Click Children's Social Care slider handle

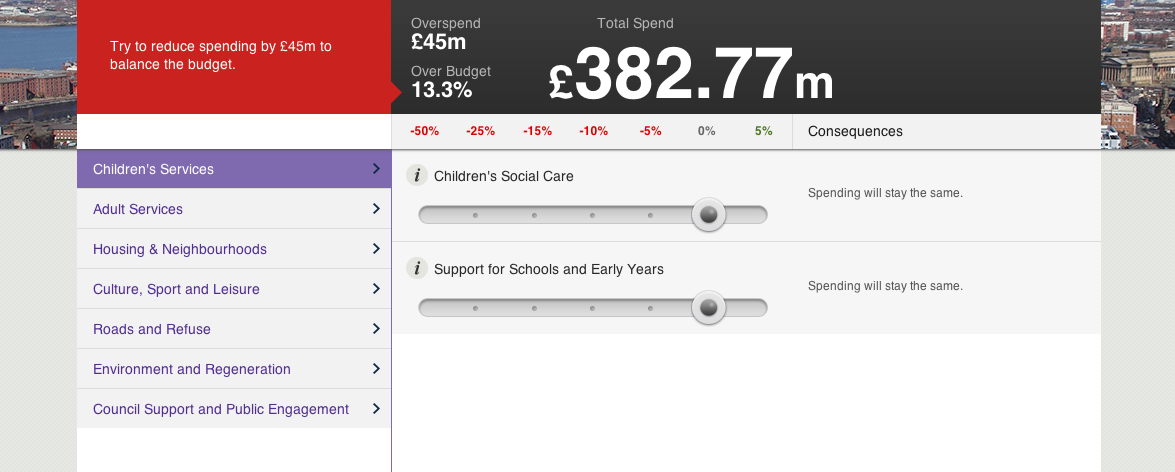click(x=709, y=215)
